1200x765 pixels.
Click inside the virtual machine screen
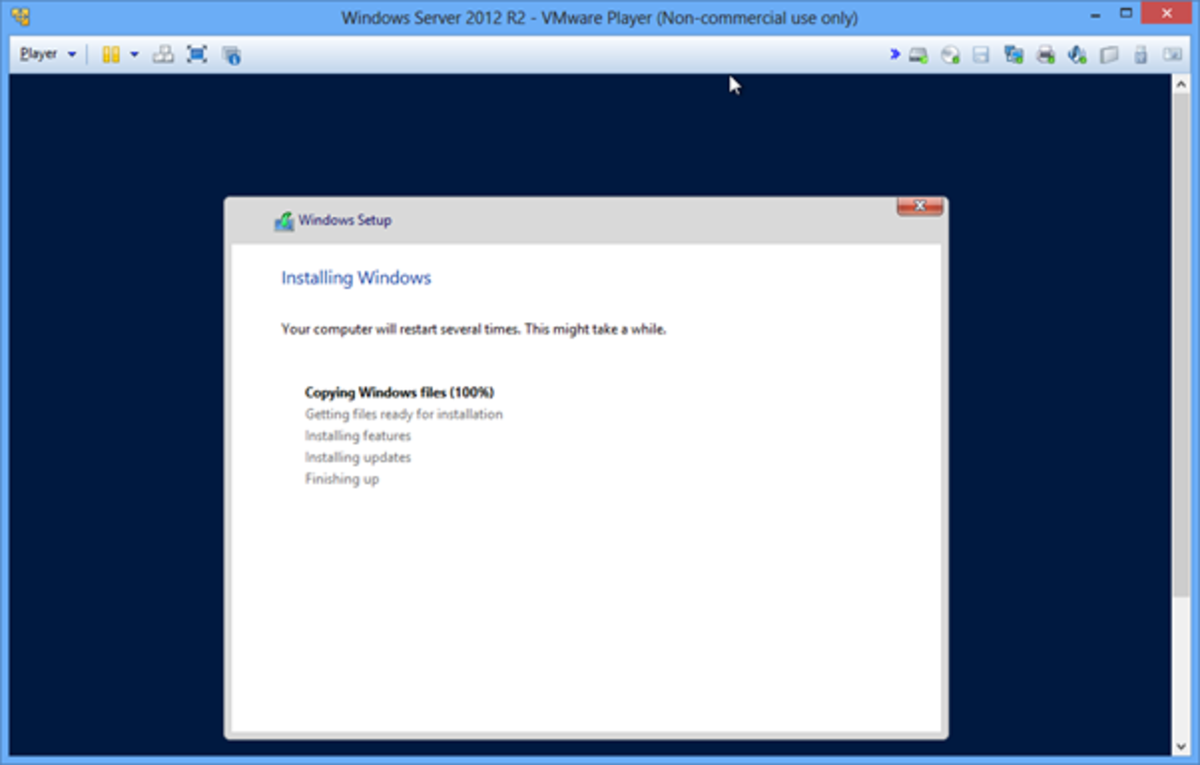(x=600, y=600)
